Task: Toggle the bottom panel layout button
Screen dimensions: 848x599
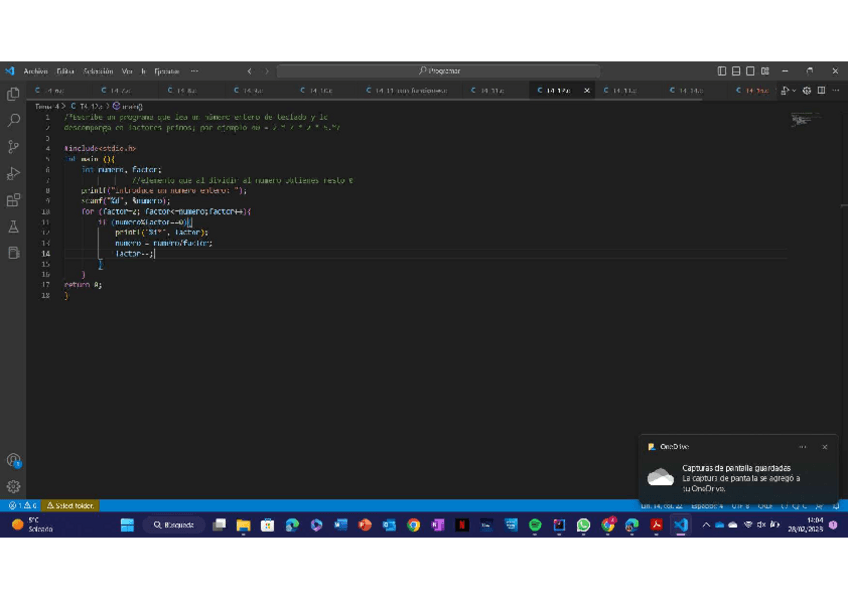Action: [x=736, y=71]
